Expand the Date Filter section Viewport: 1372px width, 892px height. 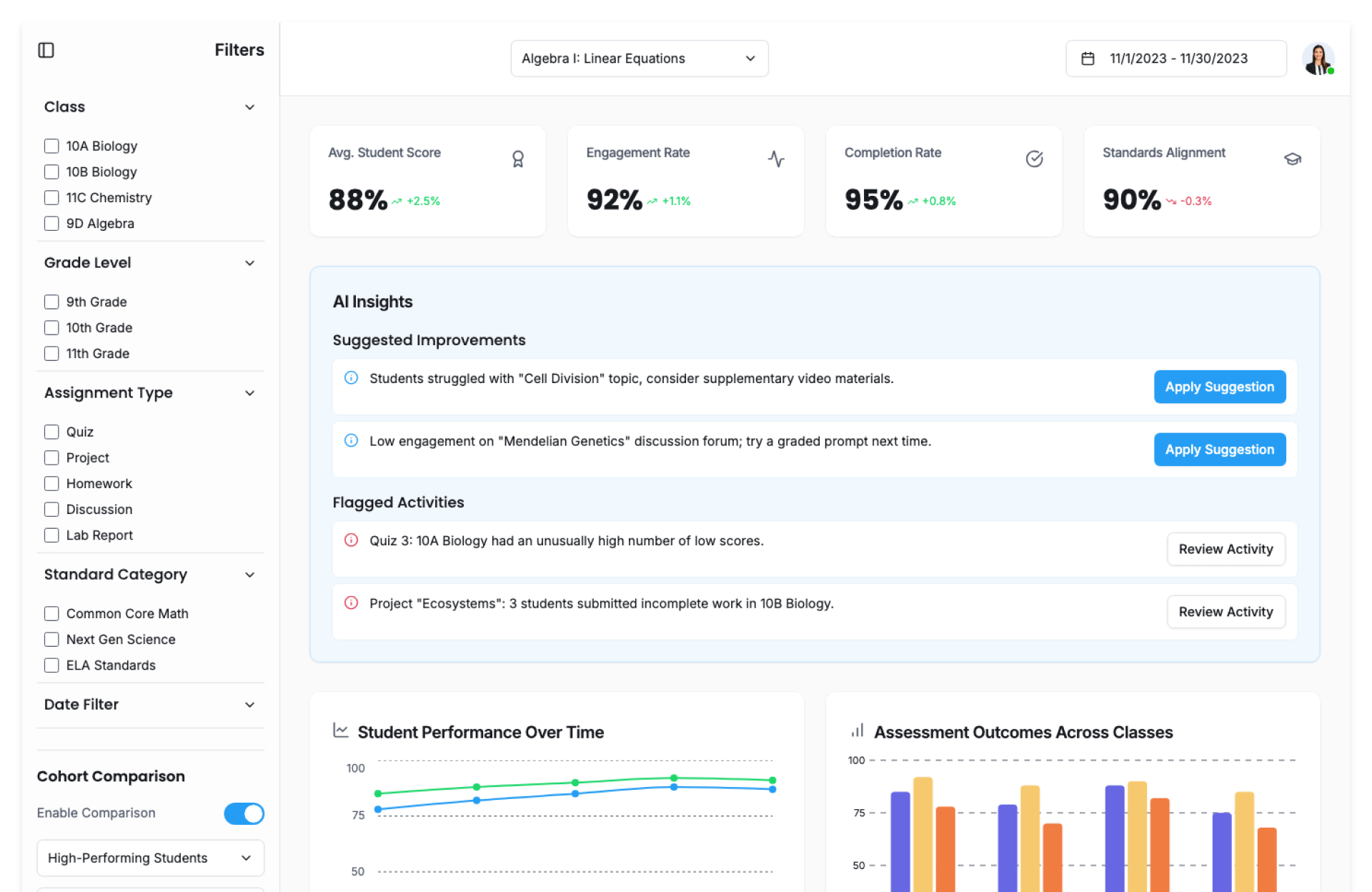(249, 705)
